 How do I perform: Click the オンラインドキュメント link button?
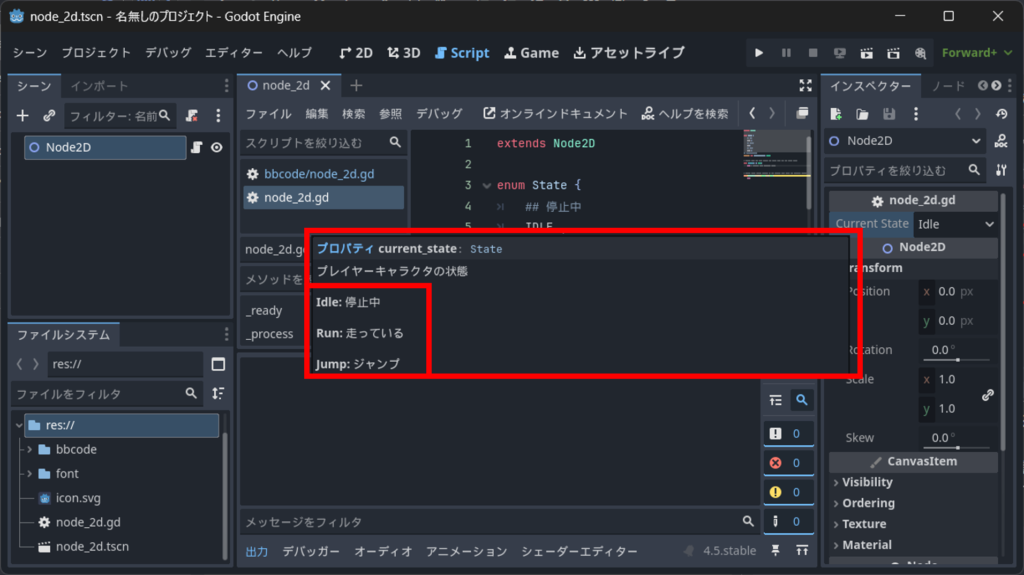pos(555,114)
